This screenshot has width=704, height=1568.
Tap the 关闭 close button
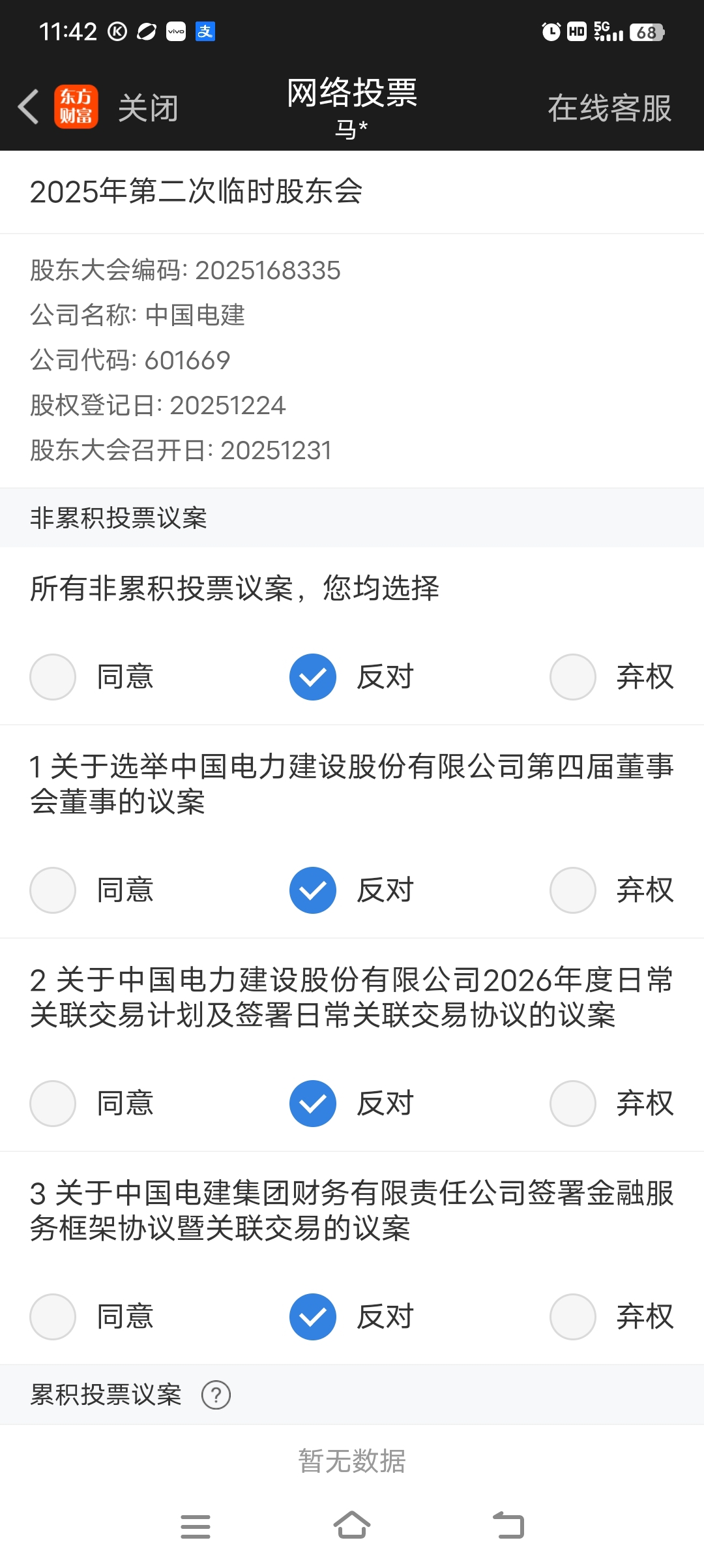tap(148, 108)
